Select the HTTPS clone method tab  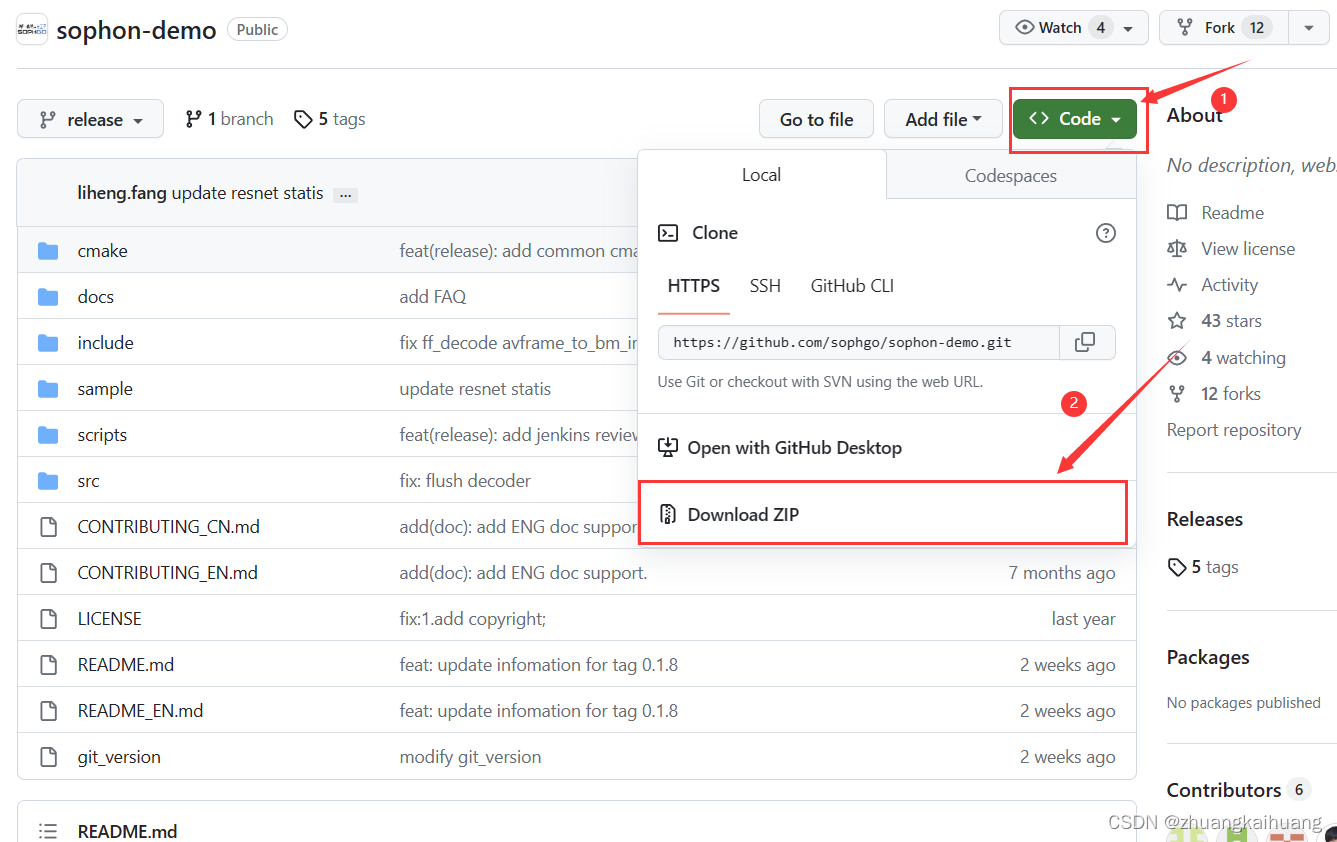pos(694,286)
